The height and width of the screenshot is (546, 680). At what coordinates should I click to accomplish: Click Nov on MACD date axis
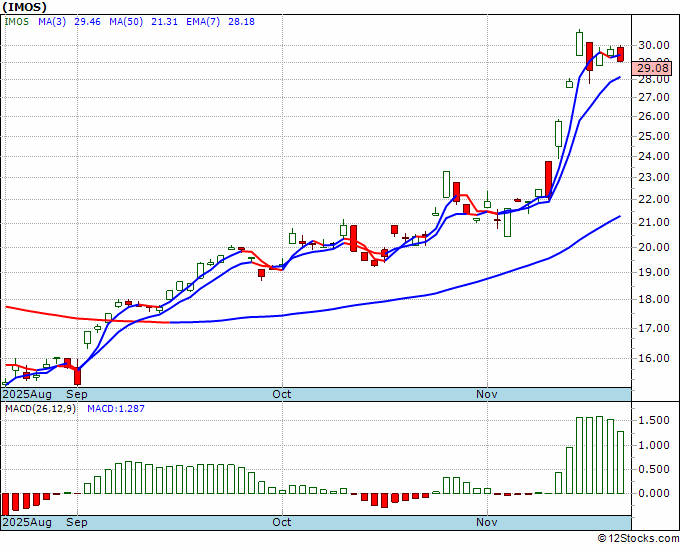(x=487, y=522)
